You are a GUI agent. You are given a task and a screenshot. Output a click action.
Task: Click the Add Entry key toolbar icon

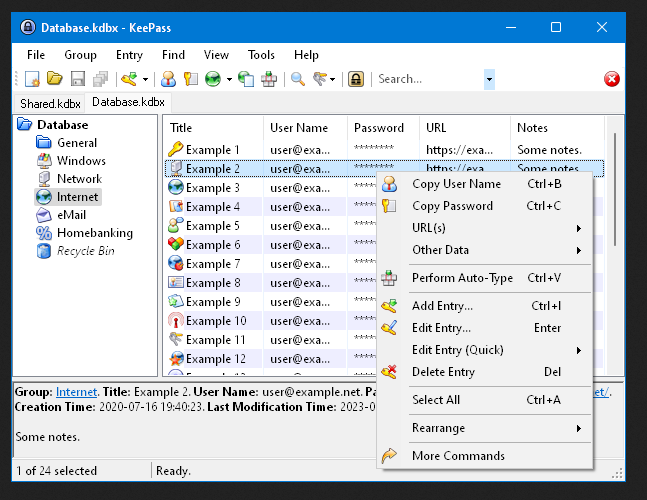click(129, 78)
